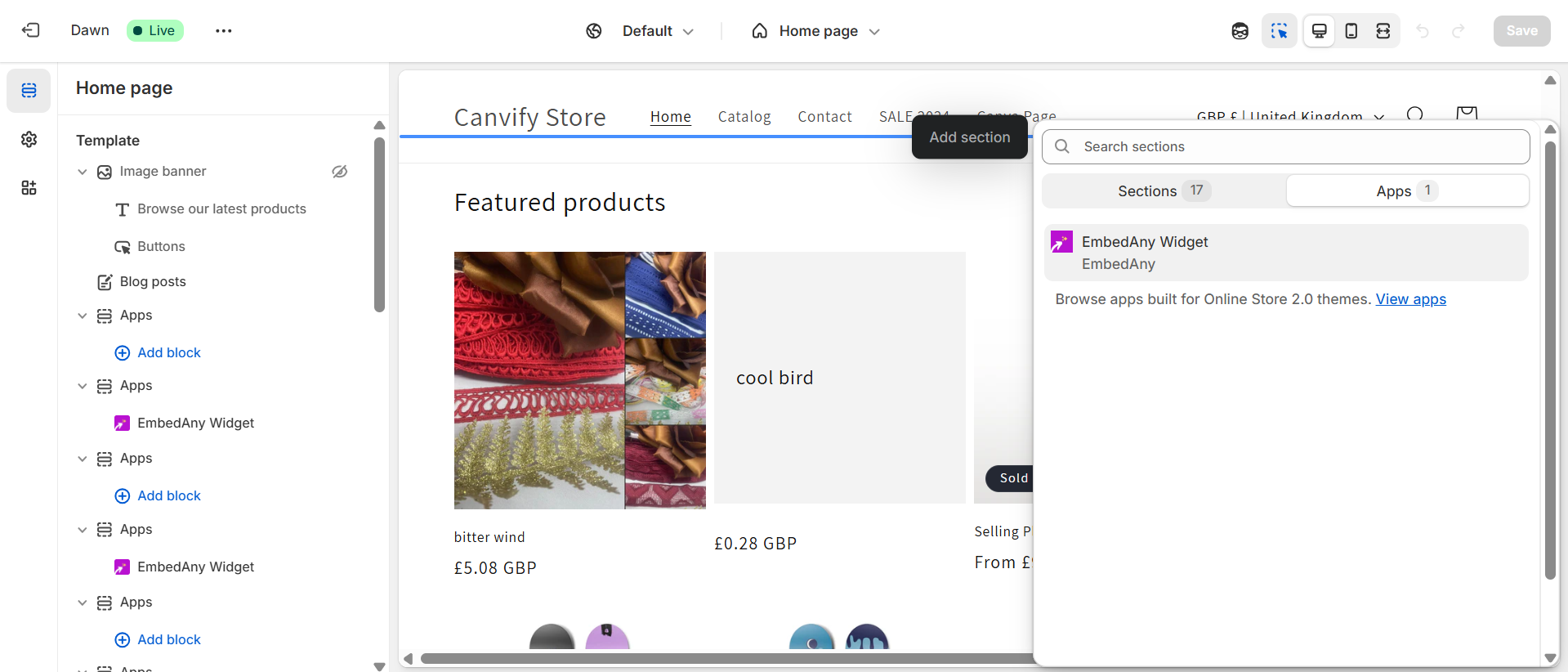
Task: Select the first EmbedAny Widget block in sidebar
Action: pyautogui.click(x=196, y=423)
